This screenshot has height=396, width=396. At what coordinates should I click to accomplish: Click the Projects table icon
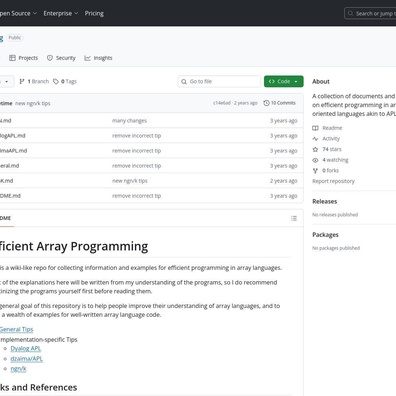coord(12,58)
